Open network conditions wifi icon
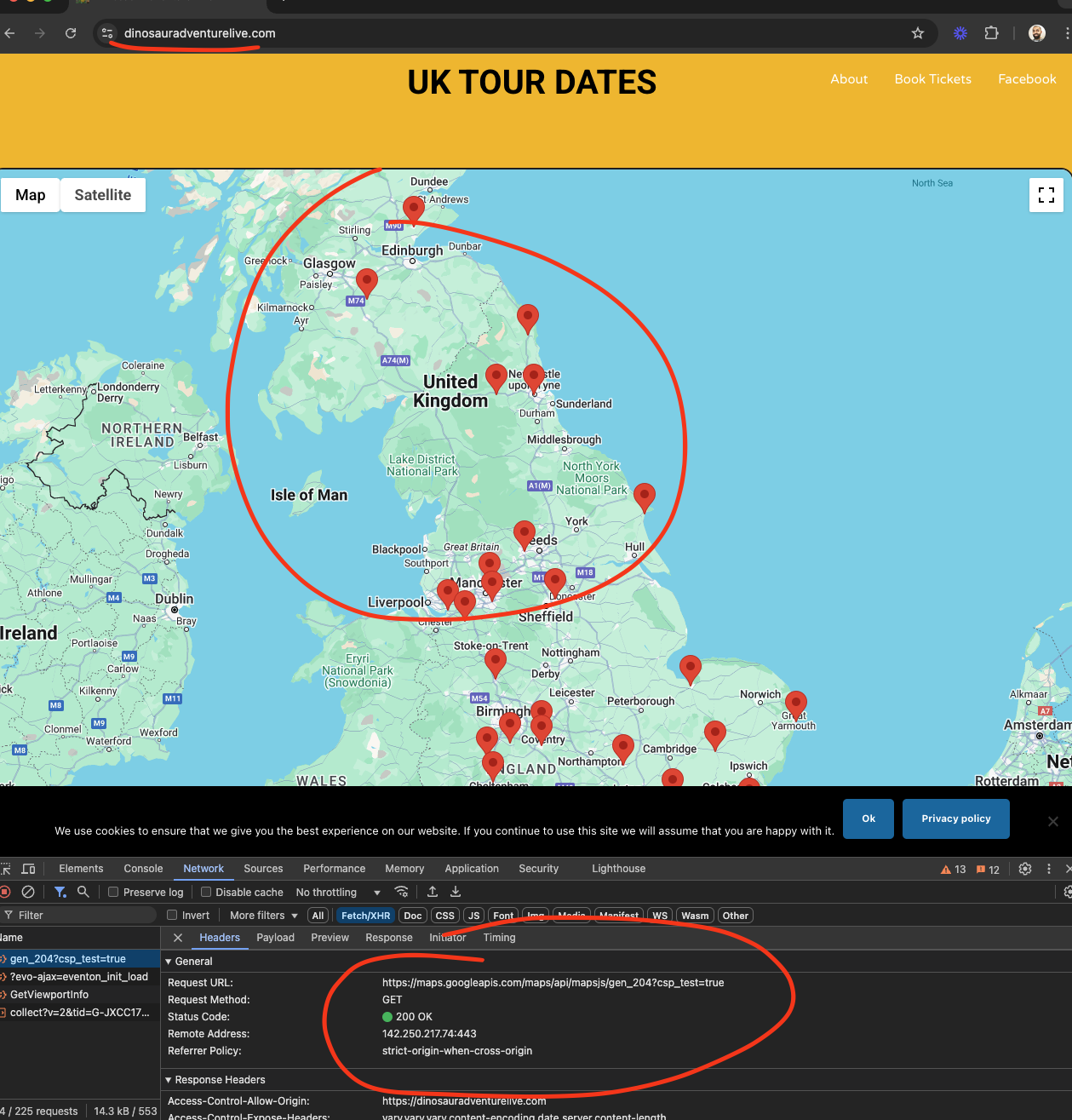1072x1120 pixels. [401, 892]
